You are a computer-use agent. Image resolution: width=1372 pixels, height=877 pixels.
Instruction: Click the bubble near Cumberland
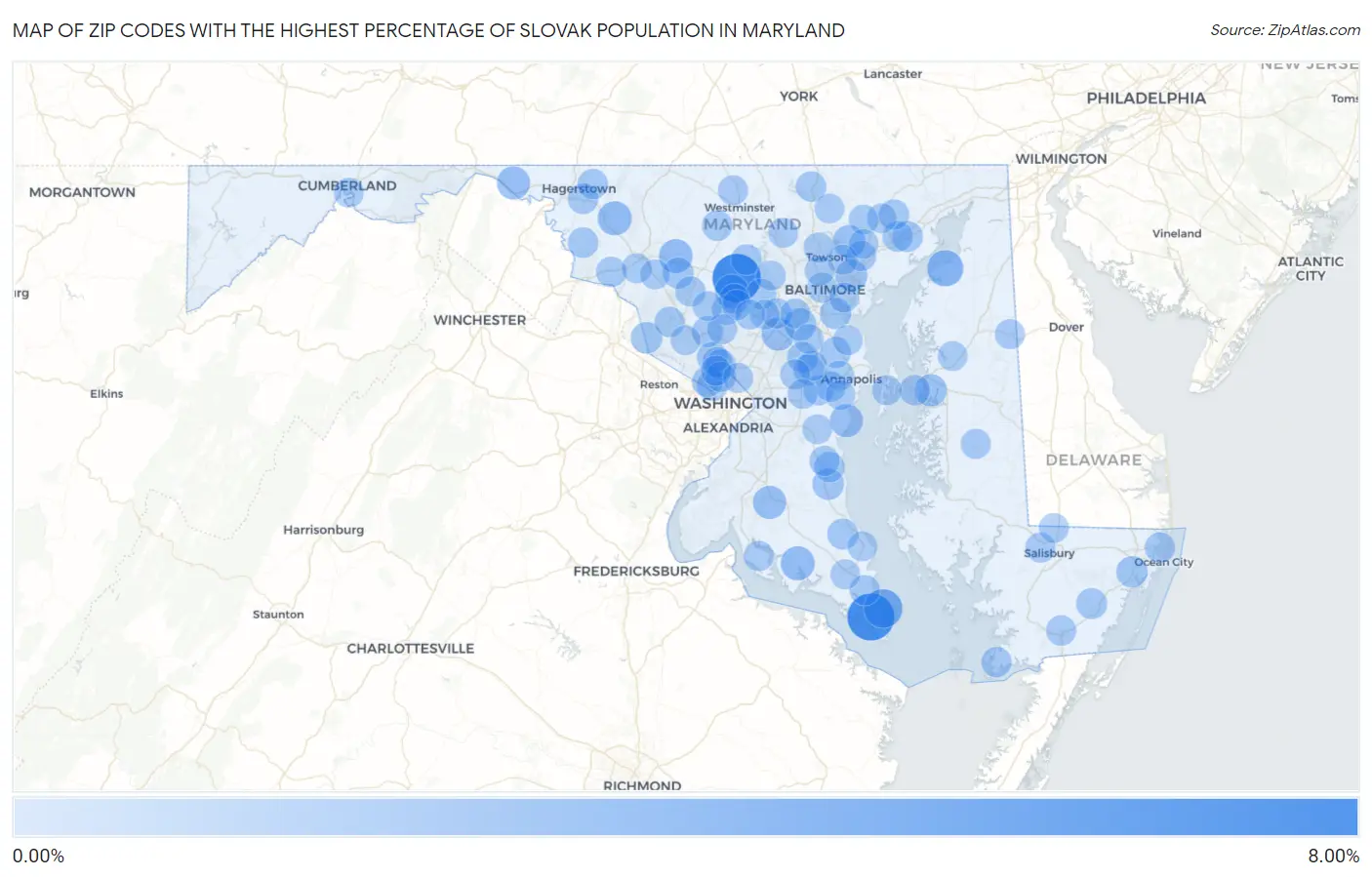click(x=348, y=192)
